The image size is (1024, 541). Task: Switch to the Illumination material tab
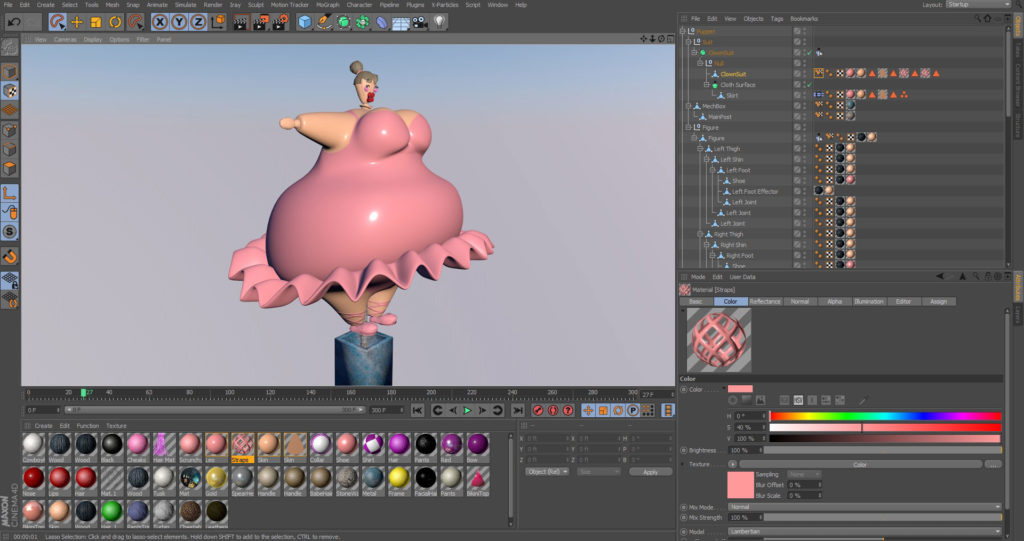pos(869,301)
